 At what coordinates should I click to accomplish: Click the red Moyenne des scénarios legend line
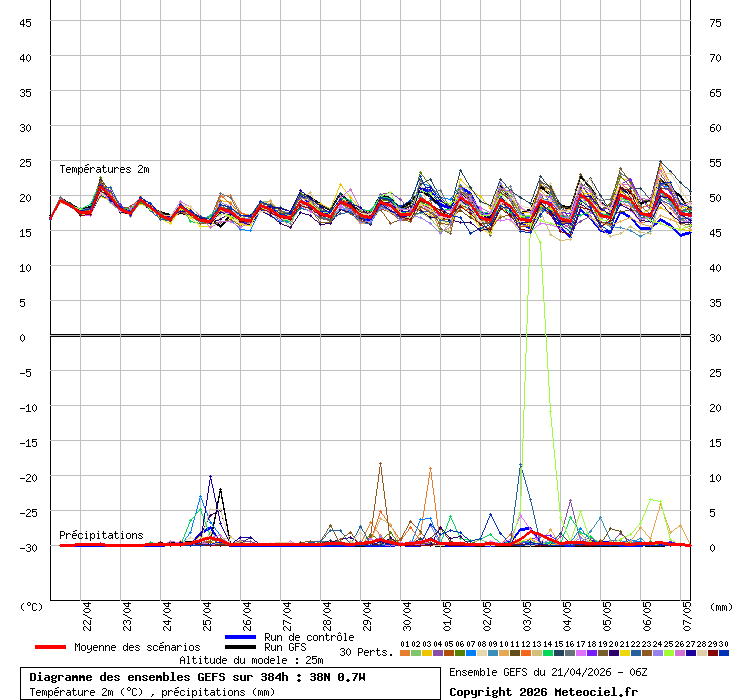[x=52, y=647]
